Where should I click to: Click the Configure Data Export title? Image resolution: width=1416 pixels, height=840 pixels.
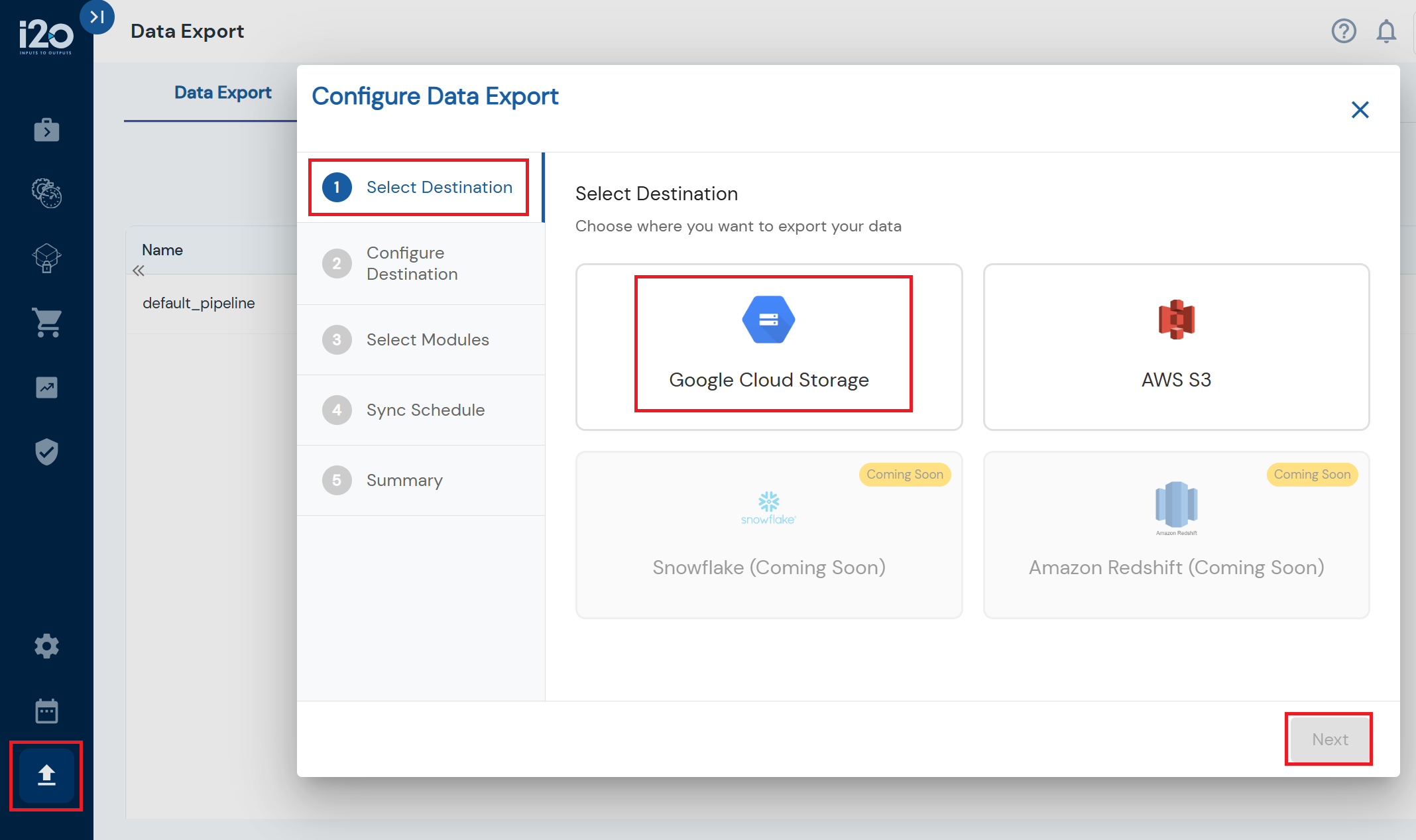435,97
